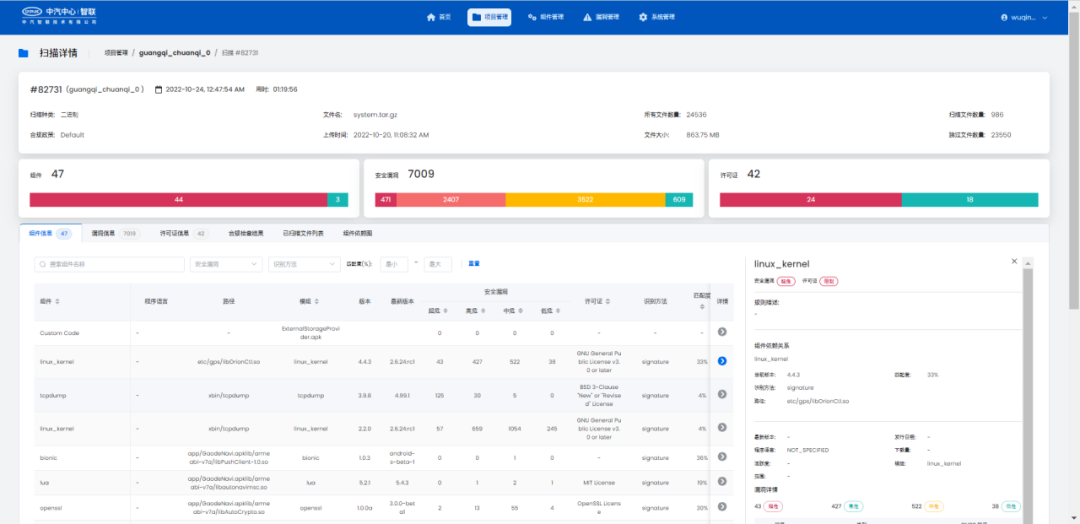
Task: Open the security vulnerability filter dropdown
Action: click(226, 264)
